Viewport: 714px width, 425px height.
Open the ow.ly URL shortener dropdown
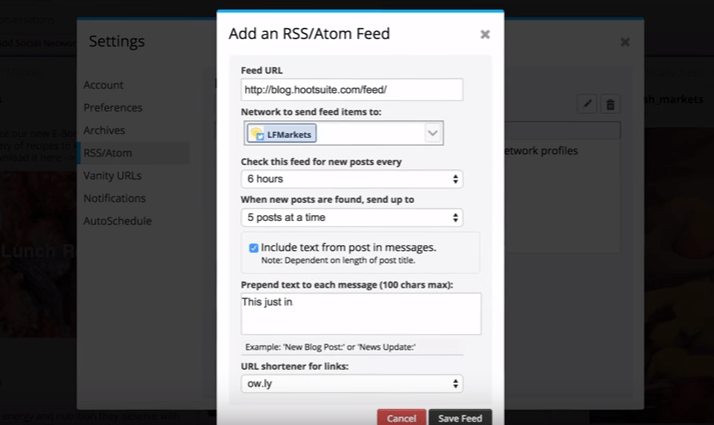(352, 384)
